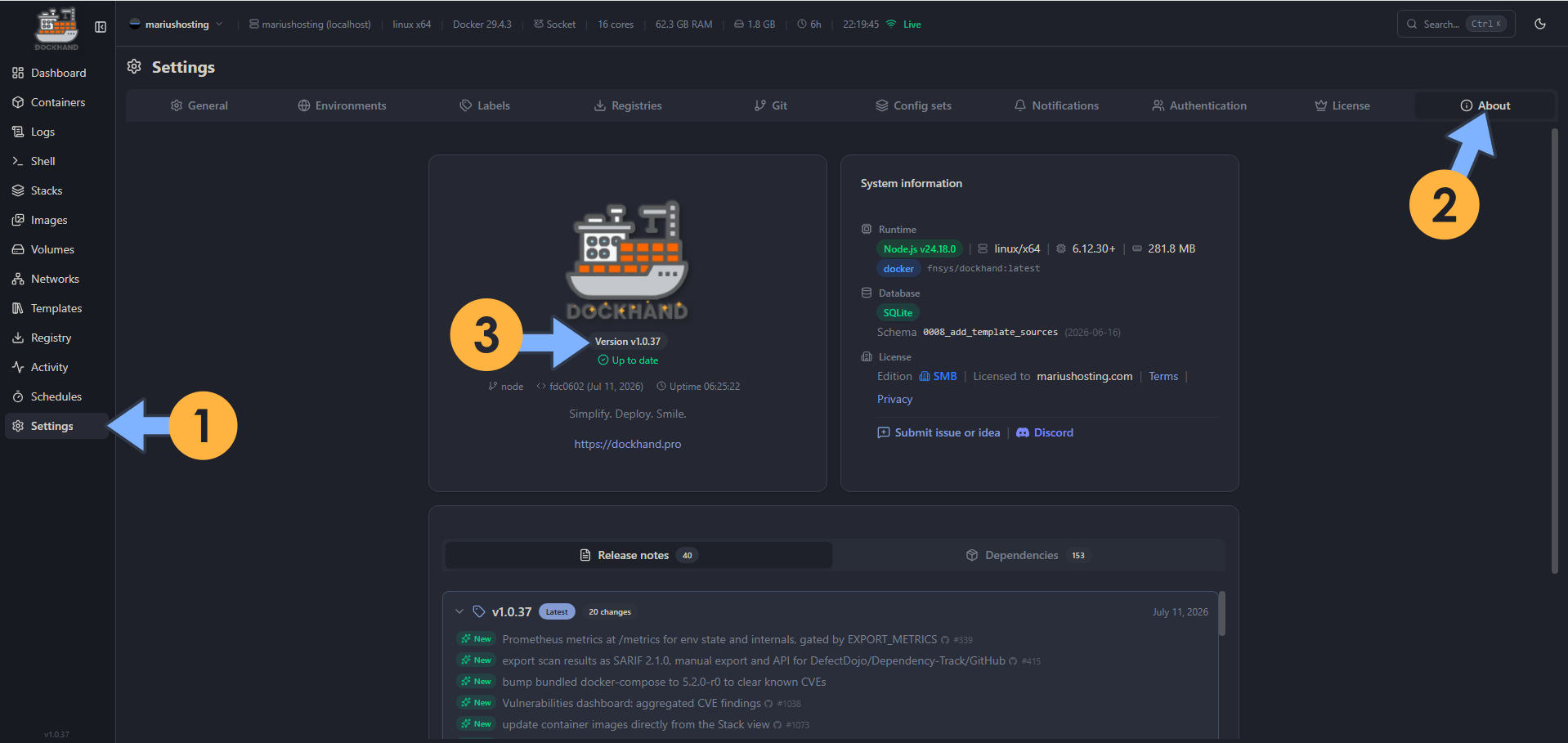Open the Discord link
The image size is (1568, 743).
pos(1045,432)
